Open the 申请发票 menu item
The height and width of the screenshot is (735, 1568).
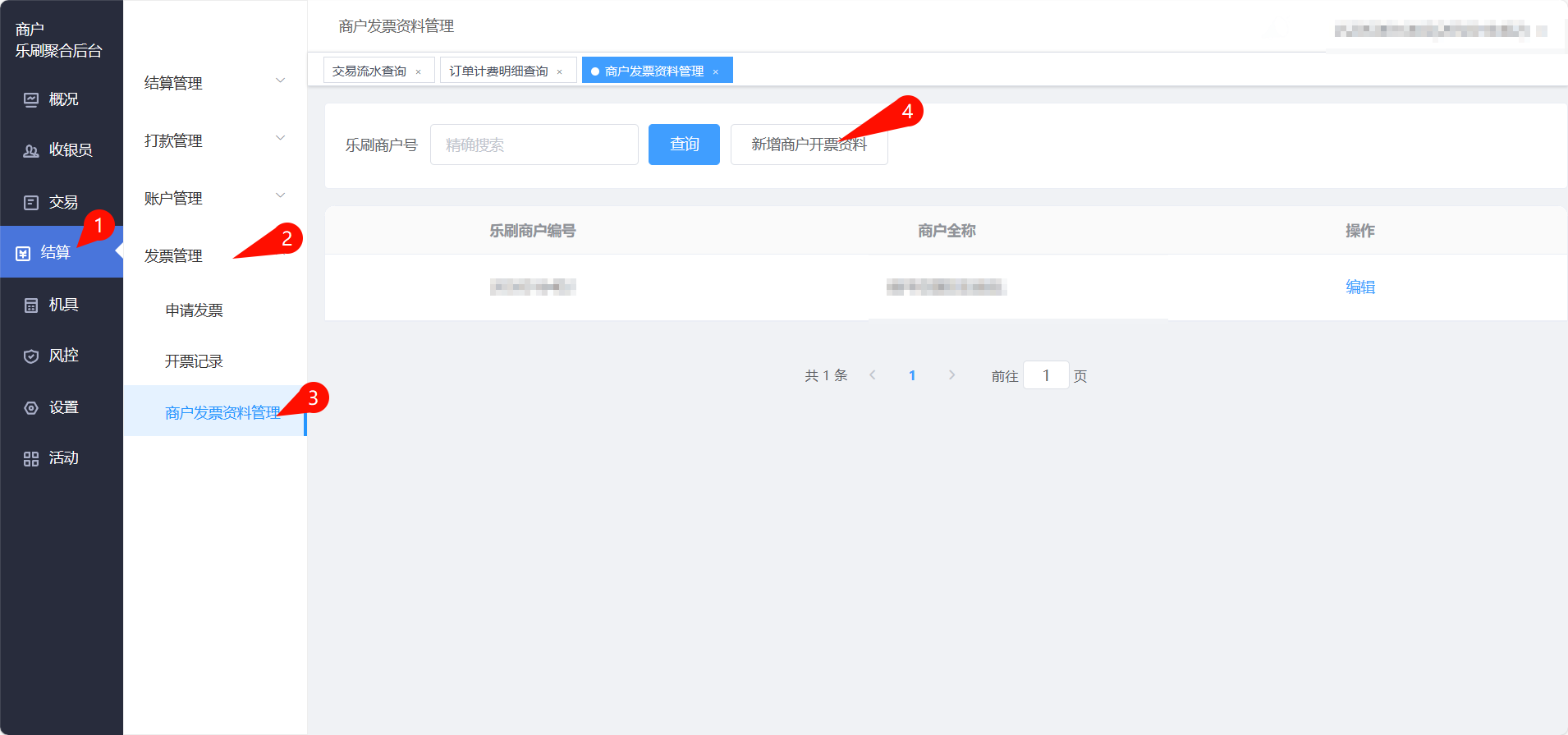point(194,310)
